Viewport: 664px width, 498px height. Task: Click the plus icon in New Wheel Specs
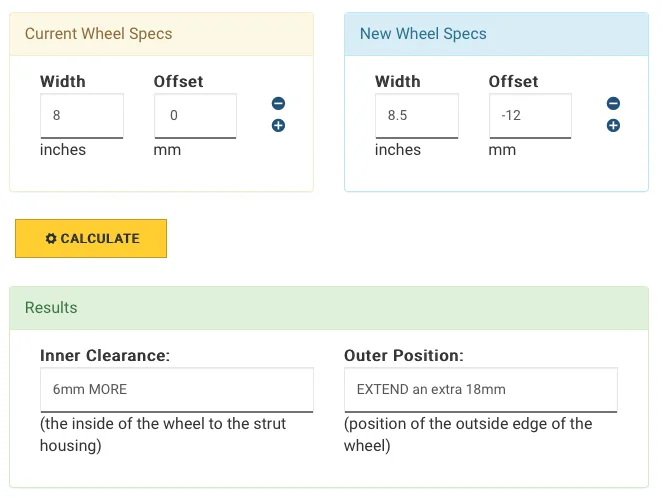point(613,125)
